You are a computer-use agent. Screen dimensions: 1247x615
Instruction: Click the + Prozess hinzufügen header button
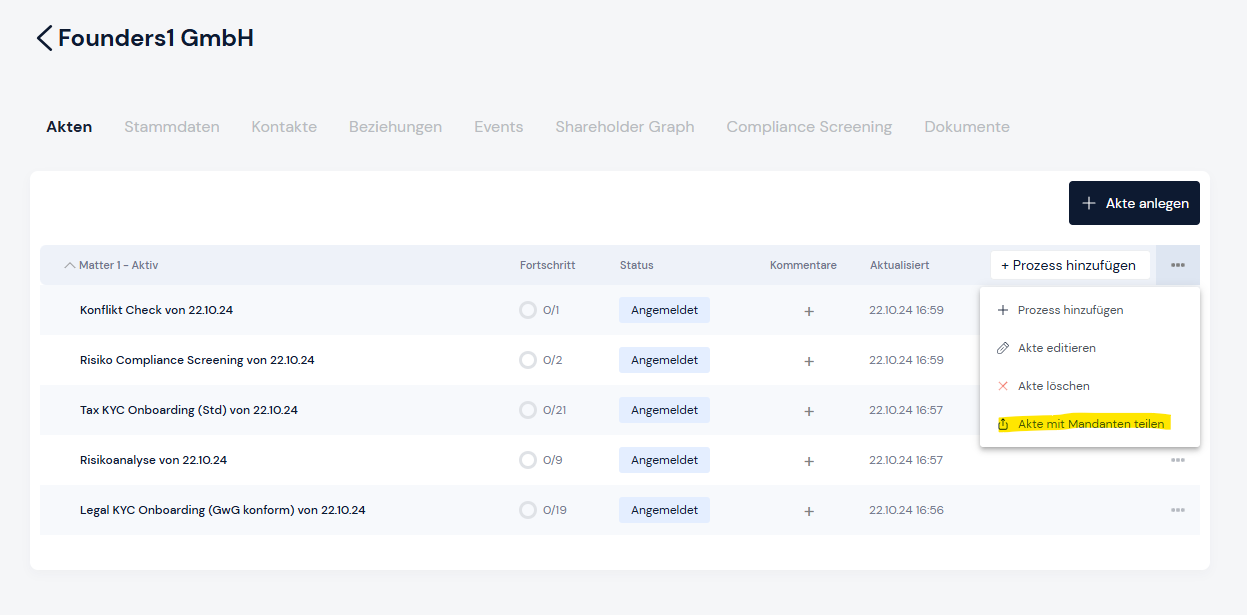[1070, 265]
